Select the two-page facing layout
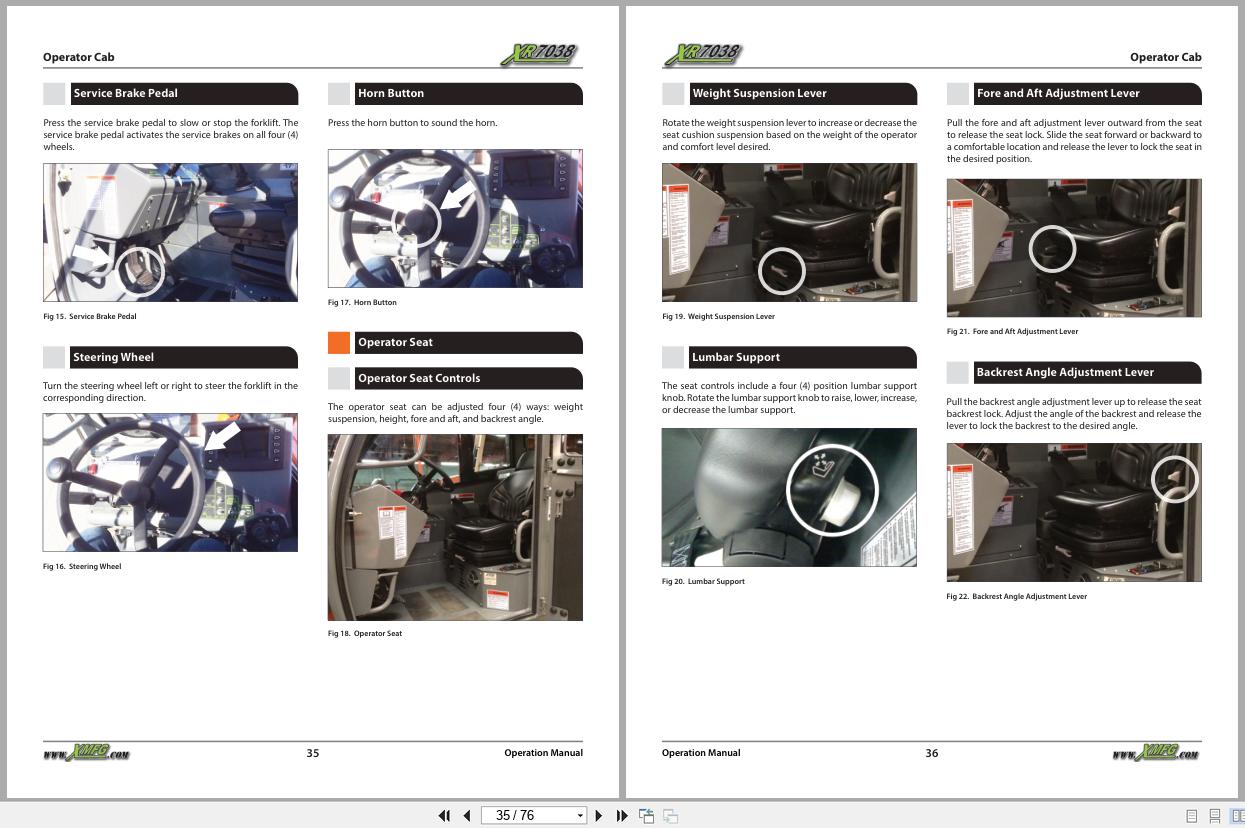Viewport: 1245px width, 828px height. click(x=1237, y=816)
